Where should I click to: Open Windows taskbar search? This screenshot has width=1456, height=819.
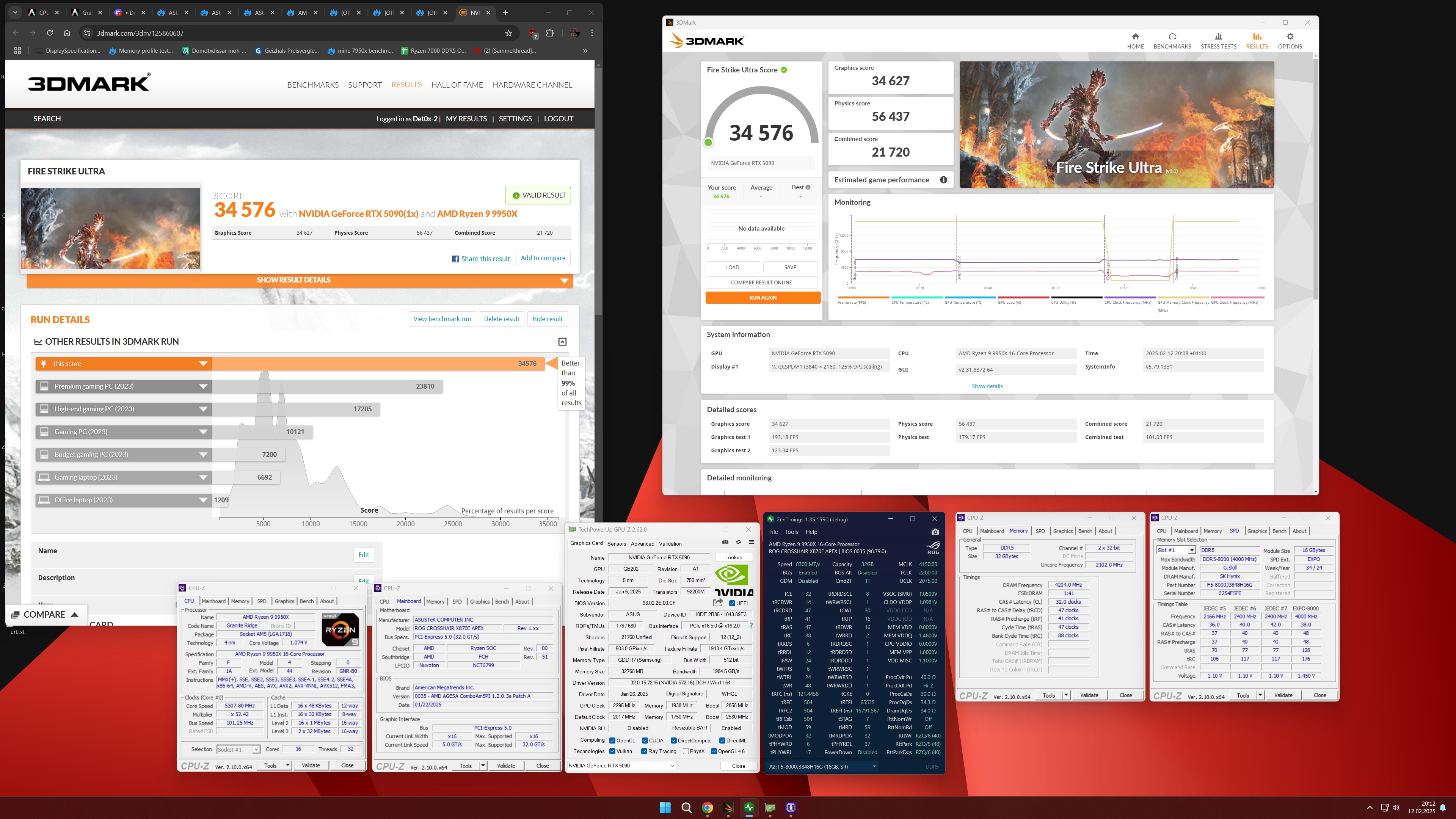tap(686, 808)
